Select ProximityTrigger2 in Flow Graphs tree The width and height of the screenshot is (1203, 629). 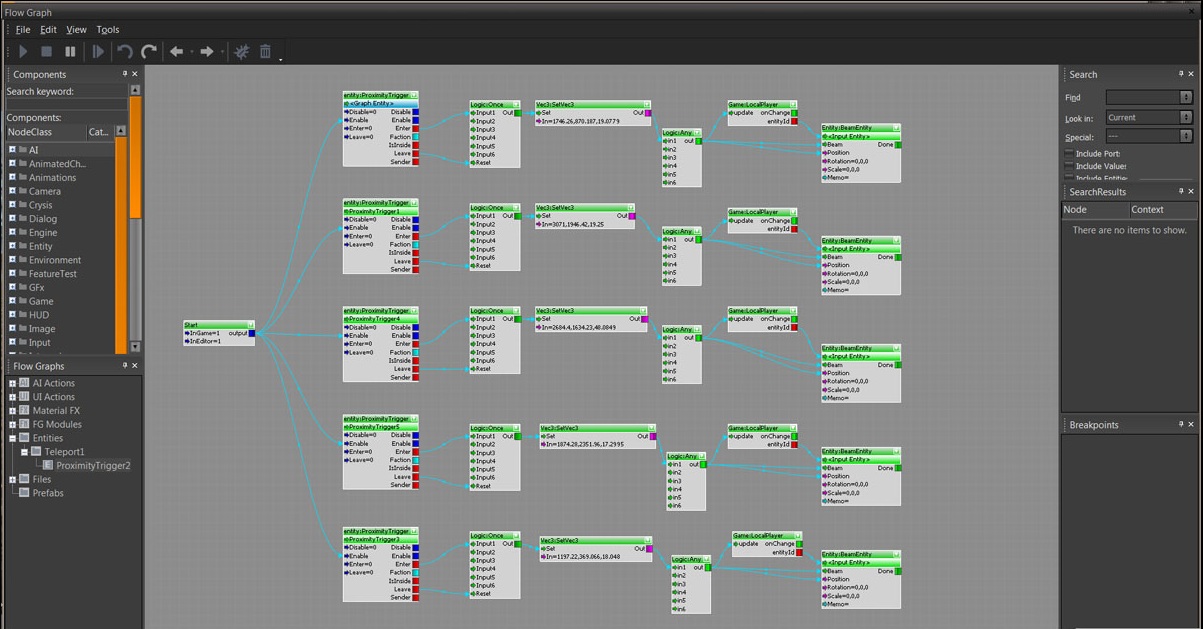[93, 465]
